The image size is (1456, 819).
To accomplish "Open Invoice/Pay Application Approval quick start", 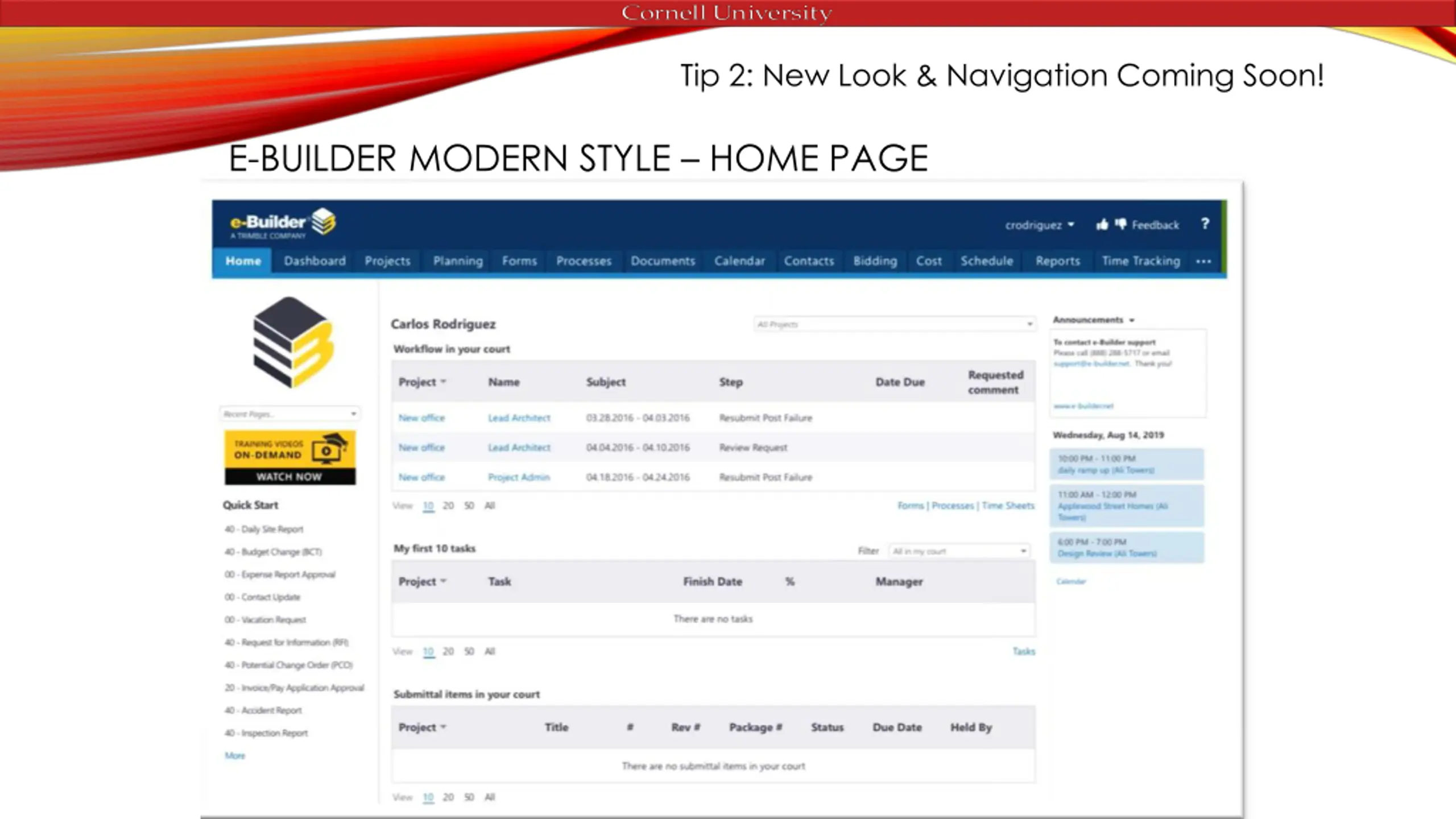I will pos(294,688).
